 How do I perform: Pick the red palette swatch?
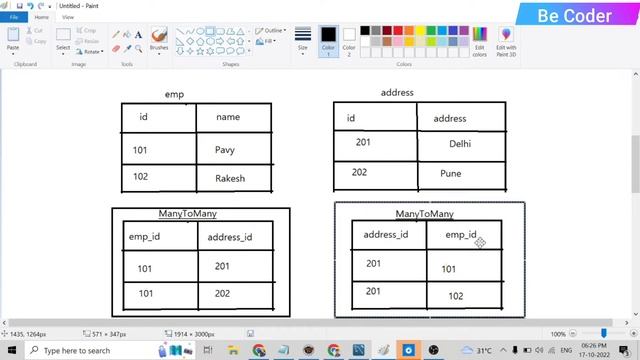pyautogui.click(x=398, y=30)
